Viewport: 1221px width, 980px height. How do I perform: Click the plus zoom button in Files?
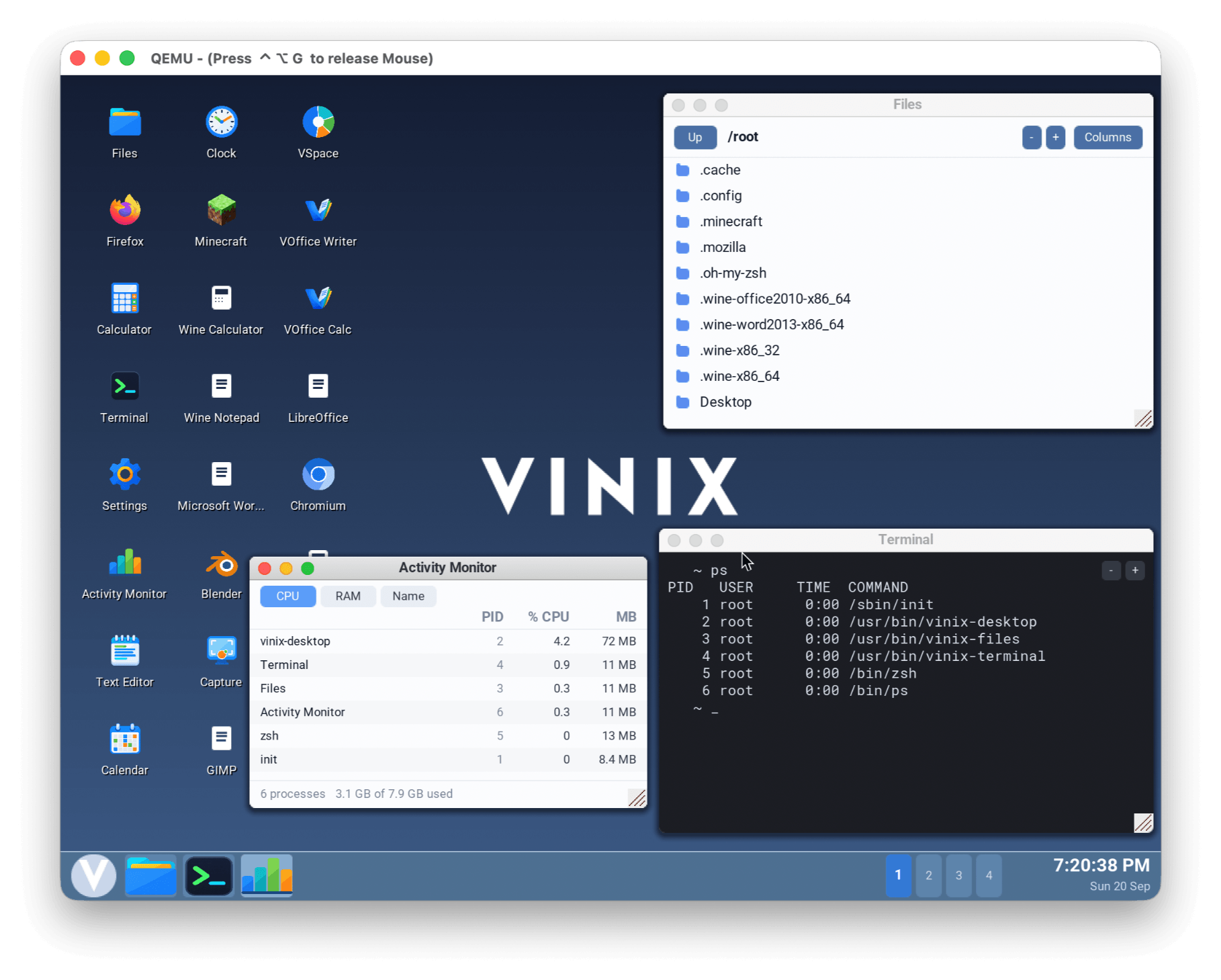tap(1056, 137)
